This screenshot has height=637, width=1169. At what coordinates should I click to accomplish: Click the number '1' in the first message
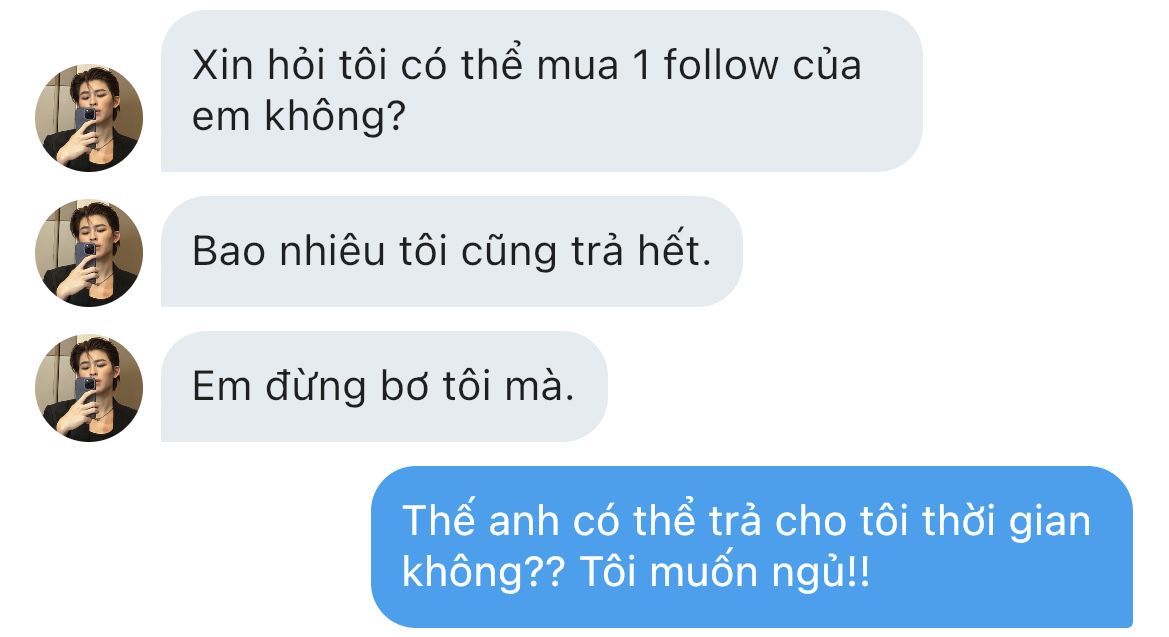pos(641,66)
